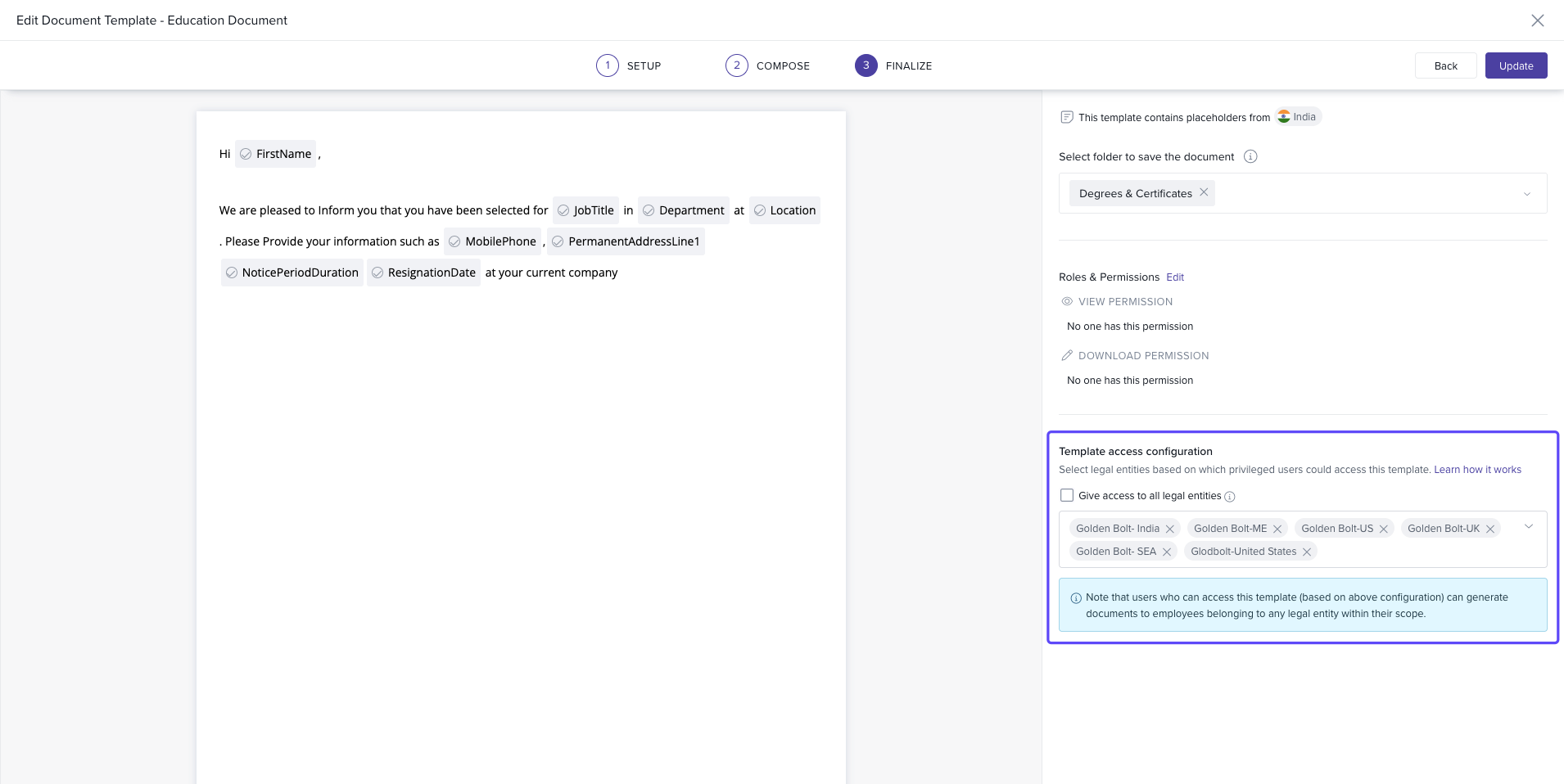Close the Edit Document Template dialog

click(1537, 20)
